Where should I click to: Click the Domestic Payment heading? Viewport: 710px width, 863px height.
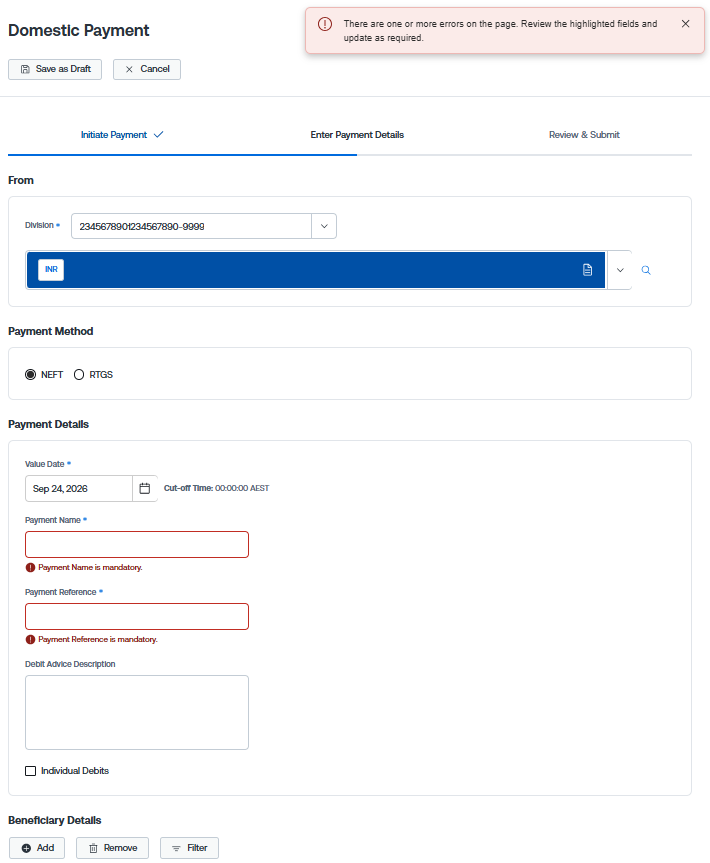tap(79, 30)
